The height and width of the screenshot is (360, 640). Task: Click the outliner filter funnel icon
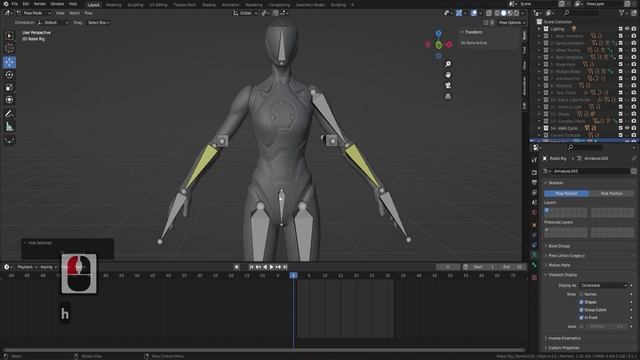pyautogui.click(x=622, y=13)
